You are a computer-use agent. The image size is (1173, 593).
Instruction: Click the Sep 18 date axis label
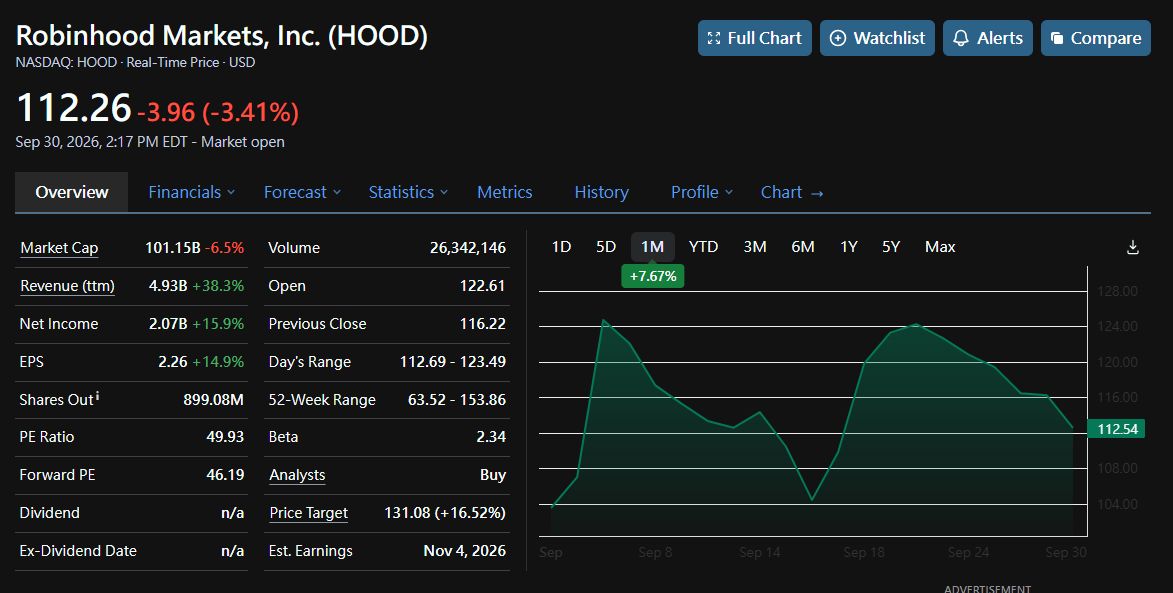[864, 553]
